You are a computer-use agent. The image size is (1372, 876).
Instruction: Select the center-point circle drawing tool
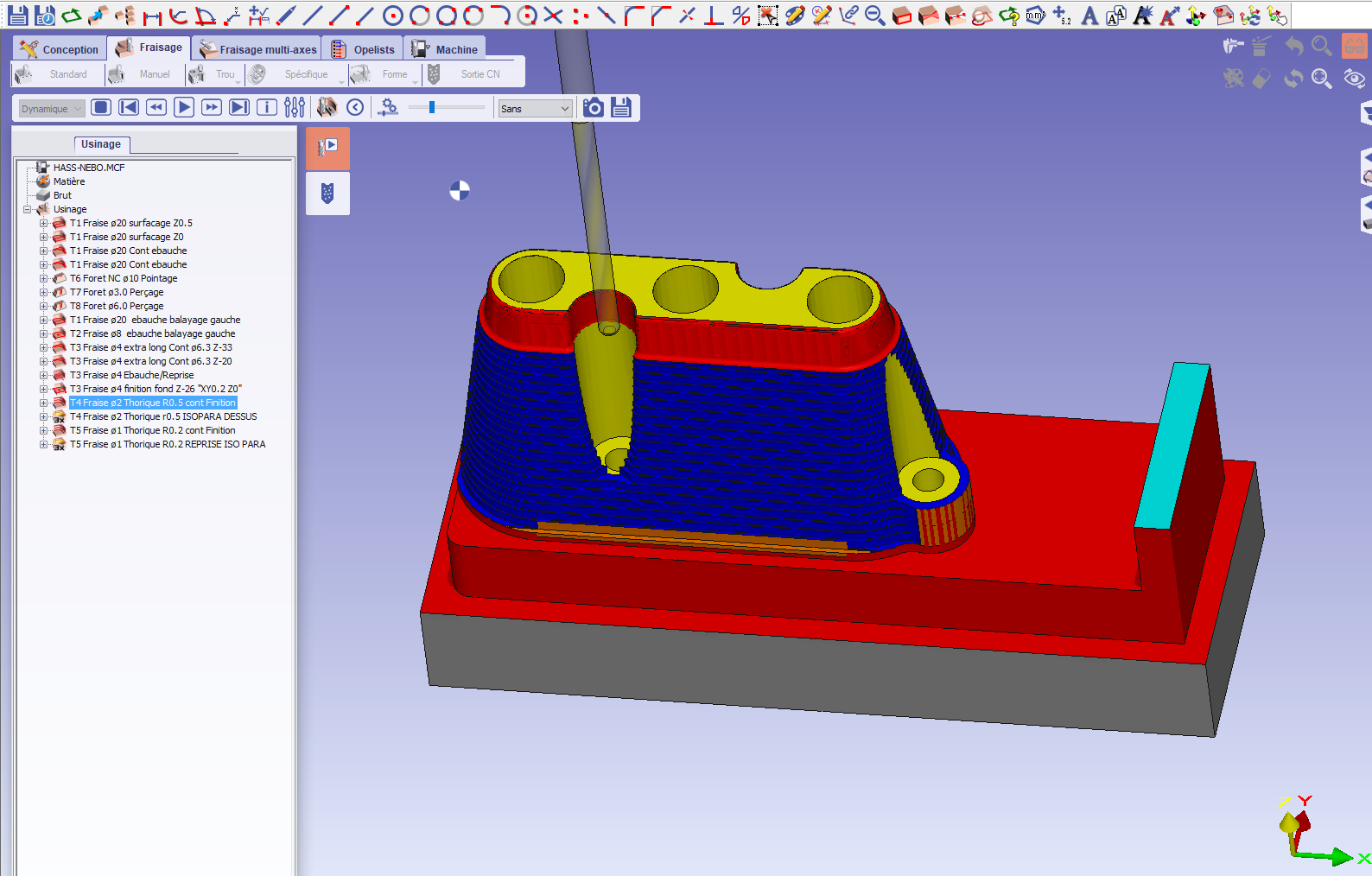(x=393, y=16)
